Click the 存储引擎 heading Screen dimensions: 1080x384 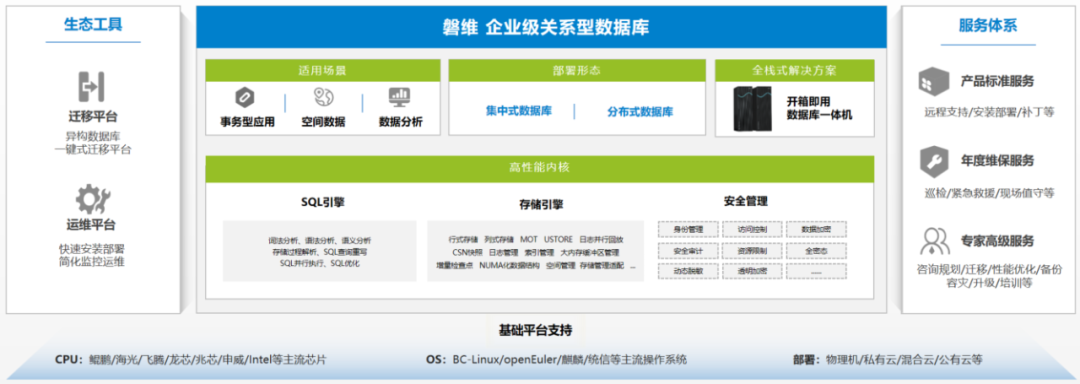[x=541, y=204]
